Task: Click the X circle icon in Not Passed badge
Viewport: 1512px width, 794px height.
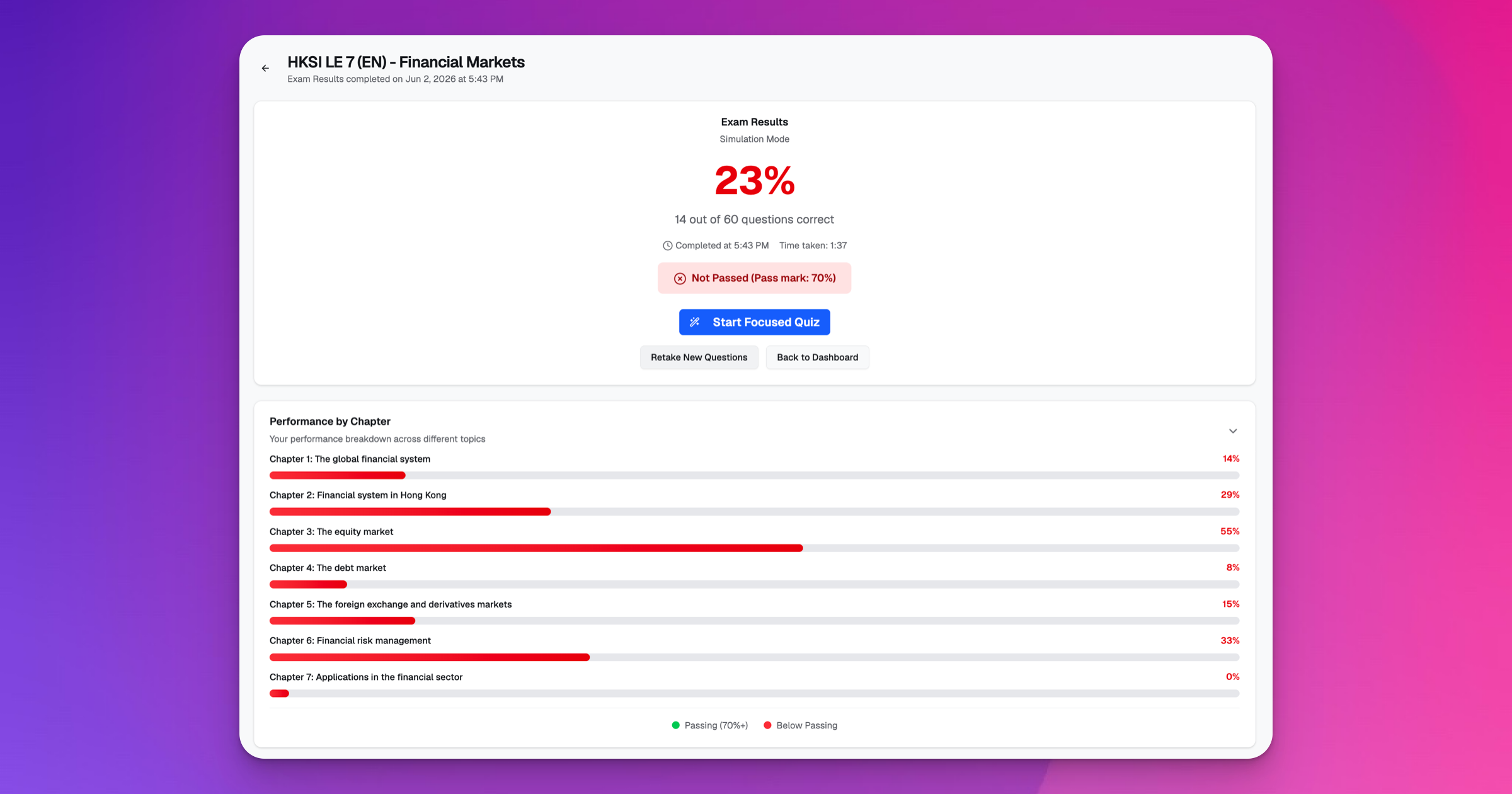Action: click(x=680, y=279)
